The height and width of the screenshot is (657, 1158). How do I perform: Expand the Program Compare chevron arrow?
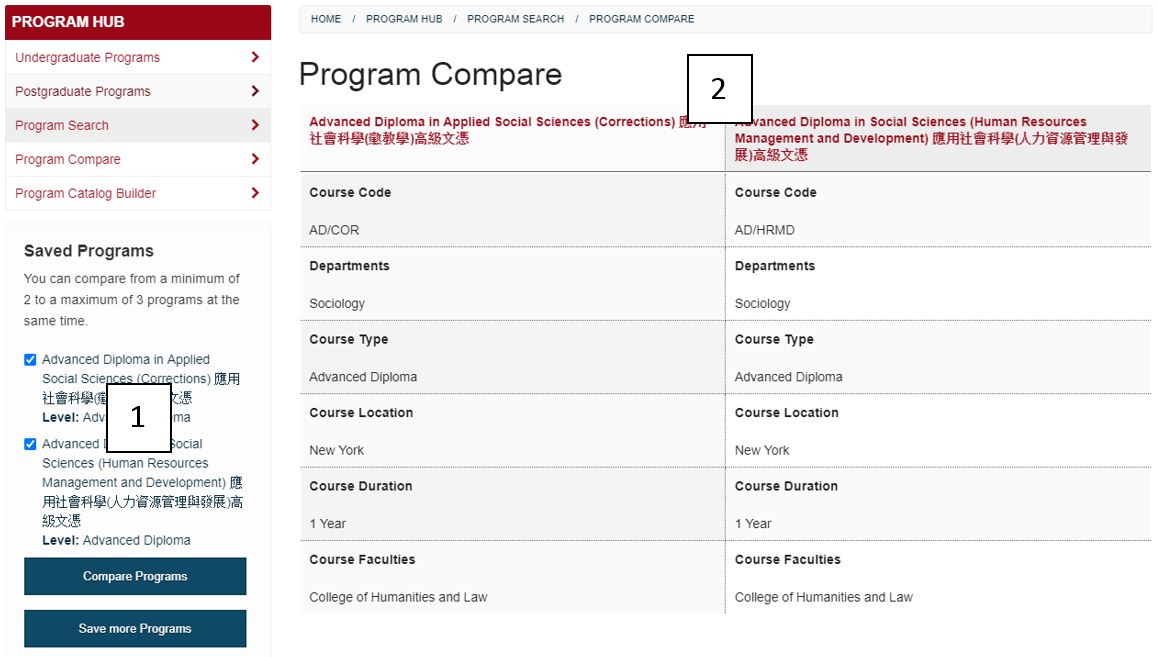pos(258,159)
